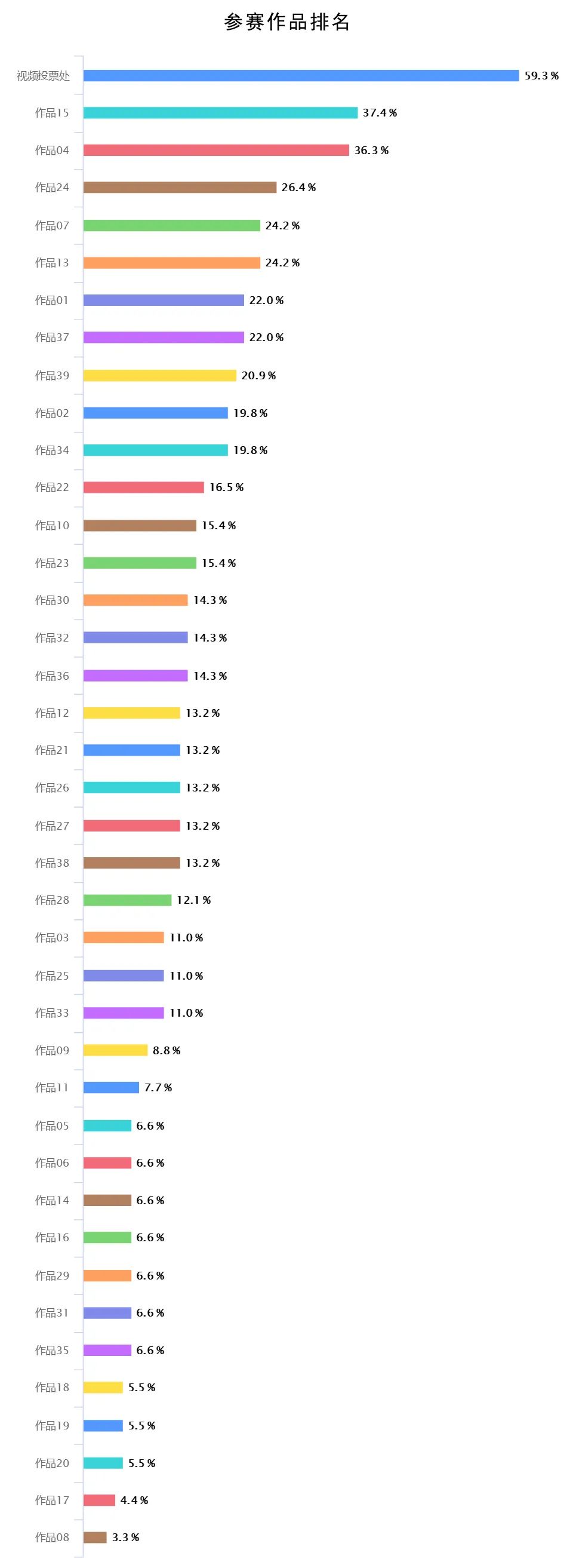Select the brown 作品24 bar

coord(180,188)
